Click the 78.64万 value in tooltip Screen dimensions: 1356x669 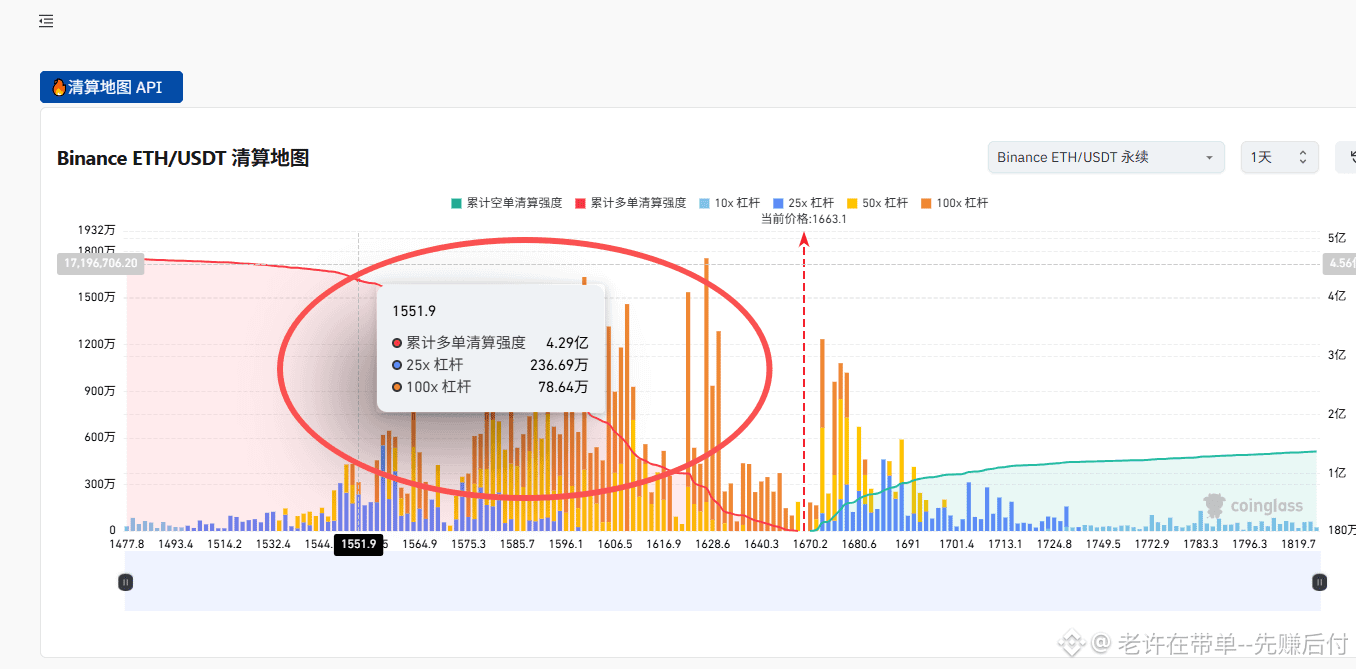pyautogui.click(x=563, y=387)
